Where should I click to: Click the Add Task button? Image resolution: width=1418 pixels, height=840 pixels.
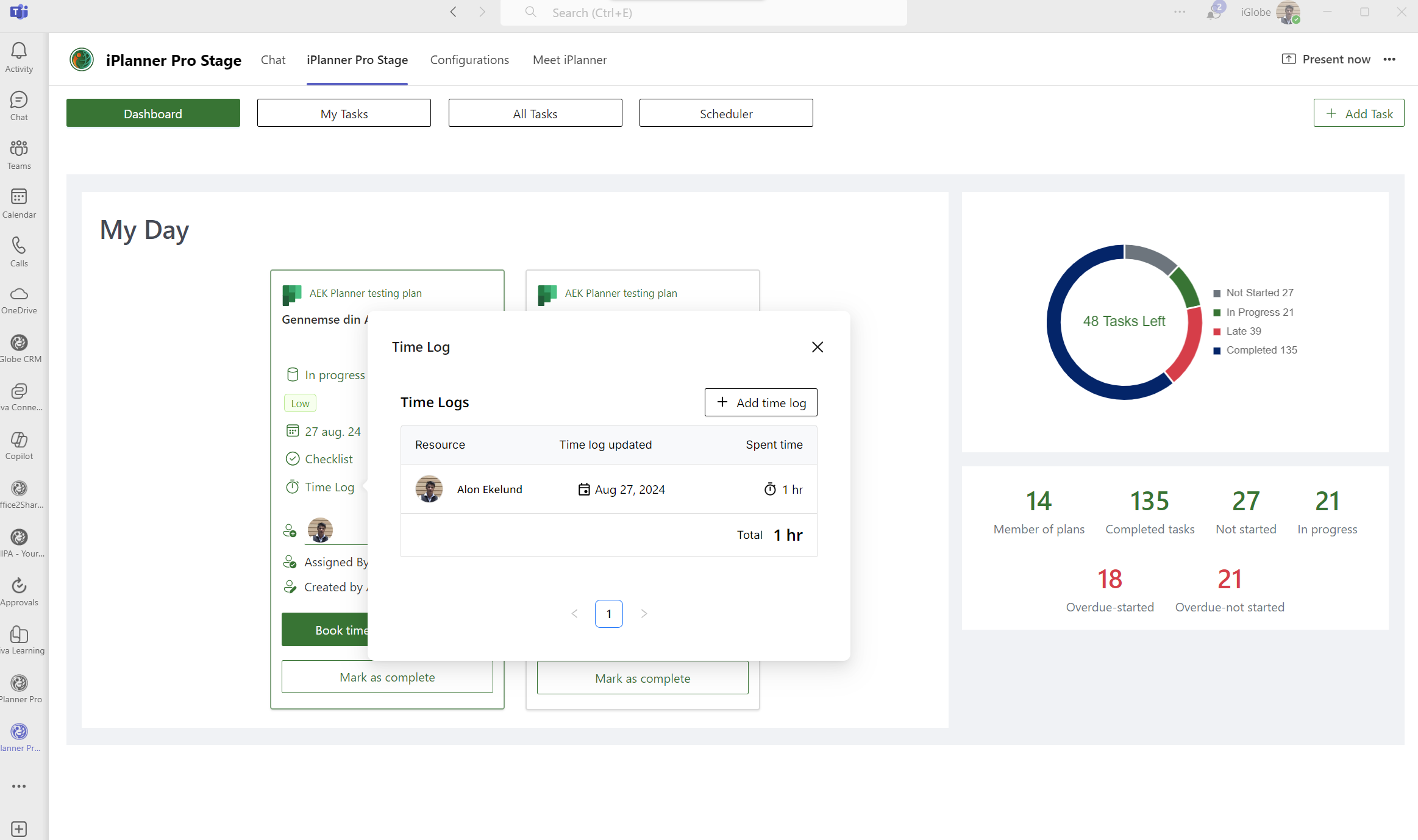pyautogui.click(x=1359, y=113)
